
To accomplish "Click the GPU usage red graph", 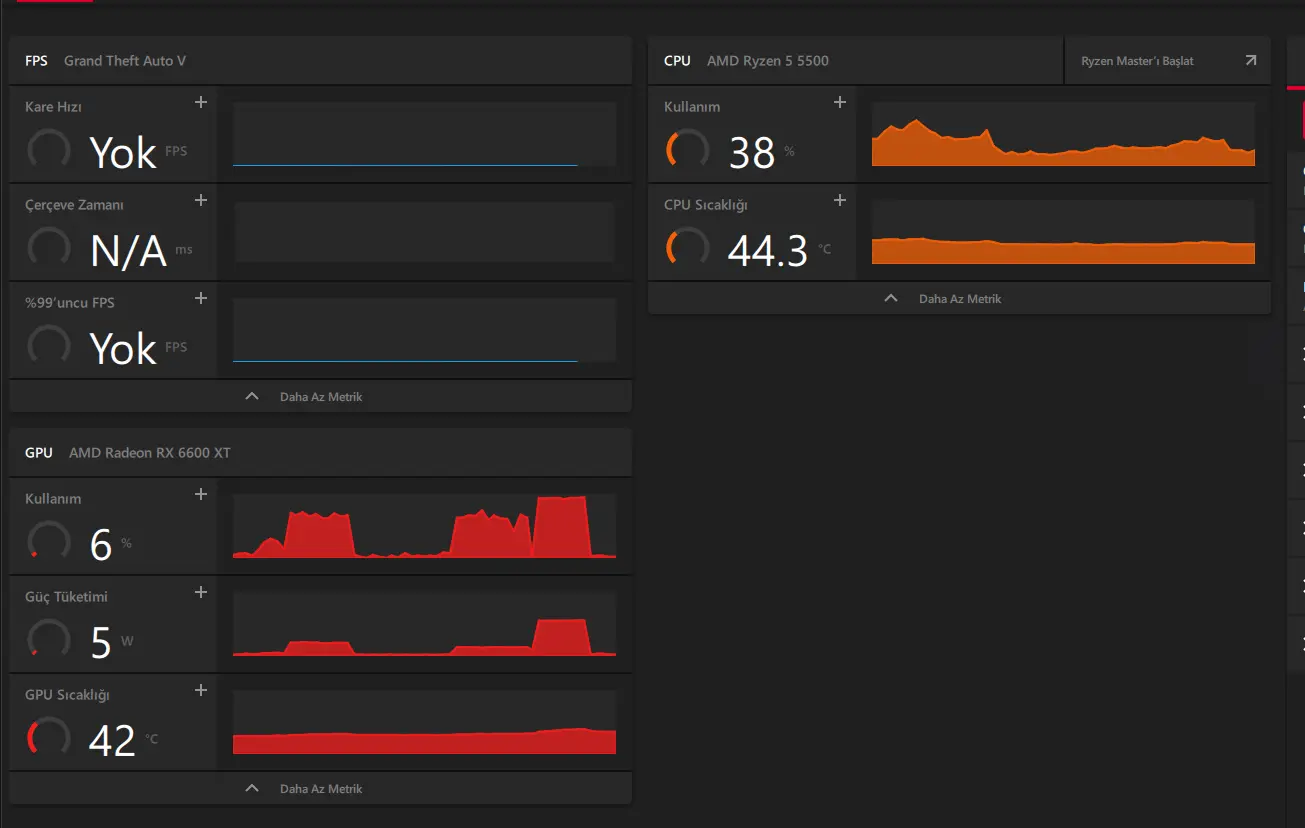I will pos(424,526).
